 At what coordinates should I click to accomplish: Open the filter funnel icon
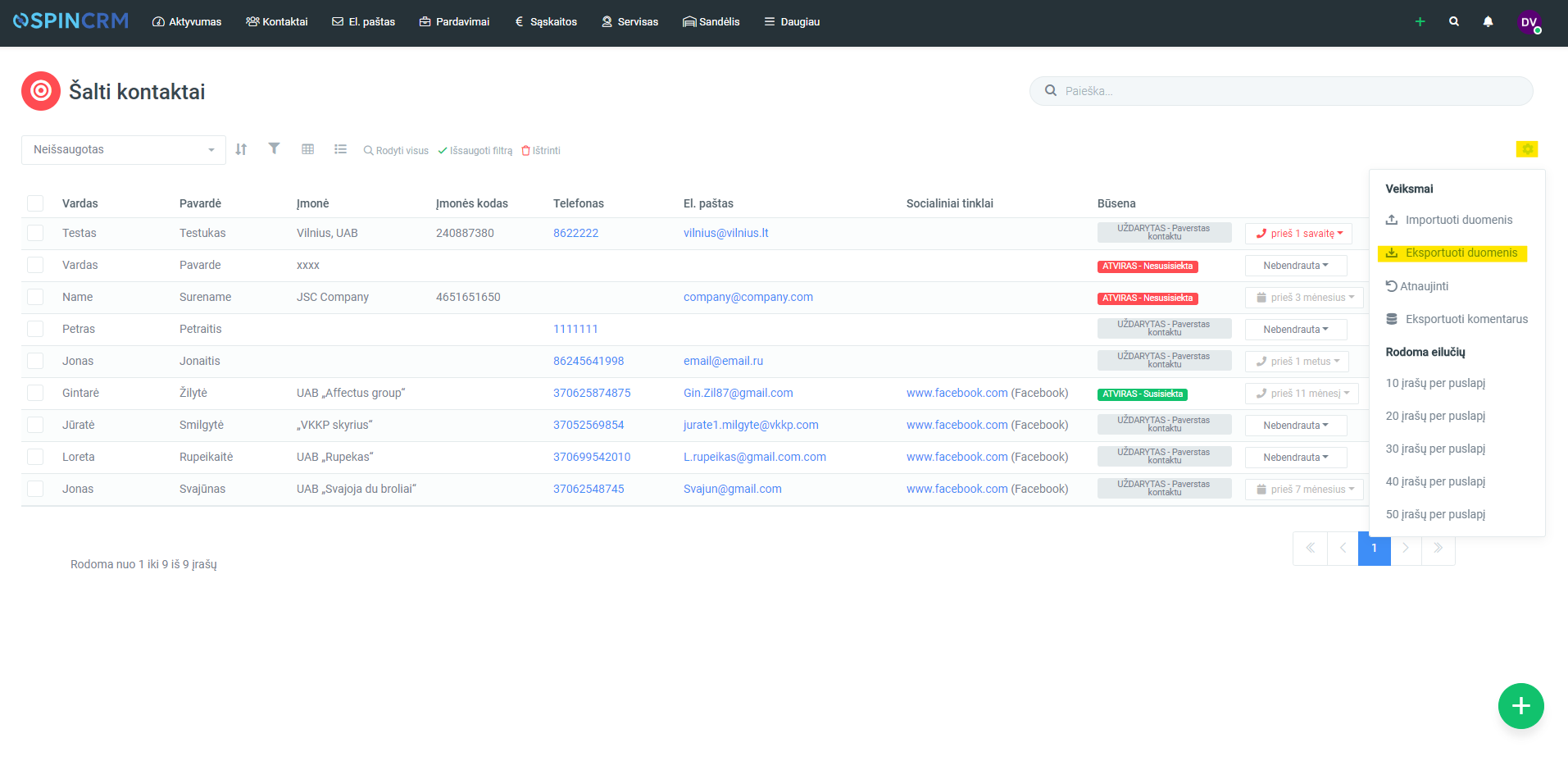pyautogui.click(x=274, y=148)
